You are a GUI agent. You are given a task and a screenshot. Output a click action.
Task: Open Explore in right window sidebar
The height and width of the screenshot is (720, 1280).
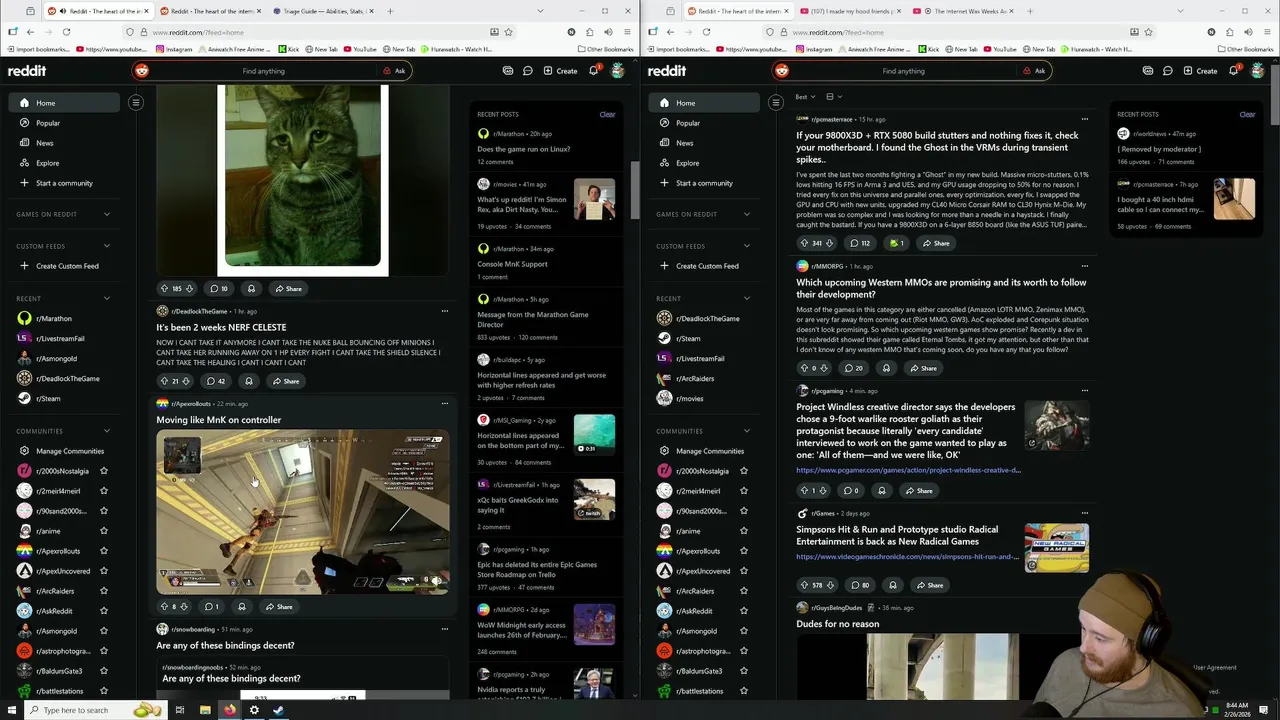coord(687,163)
